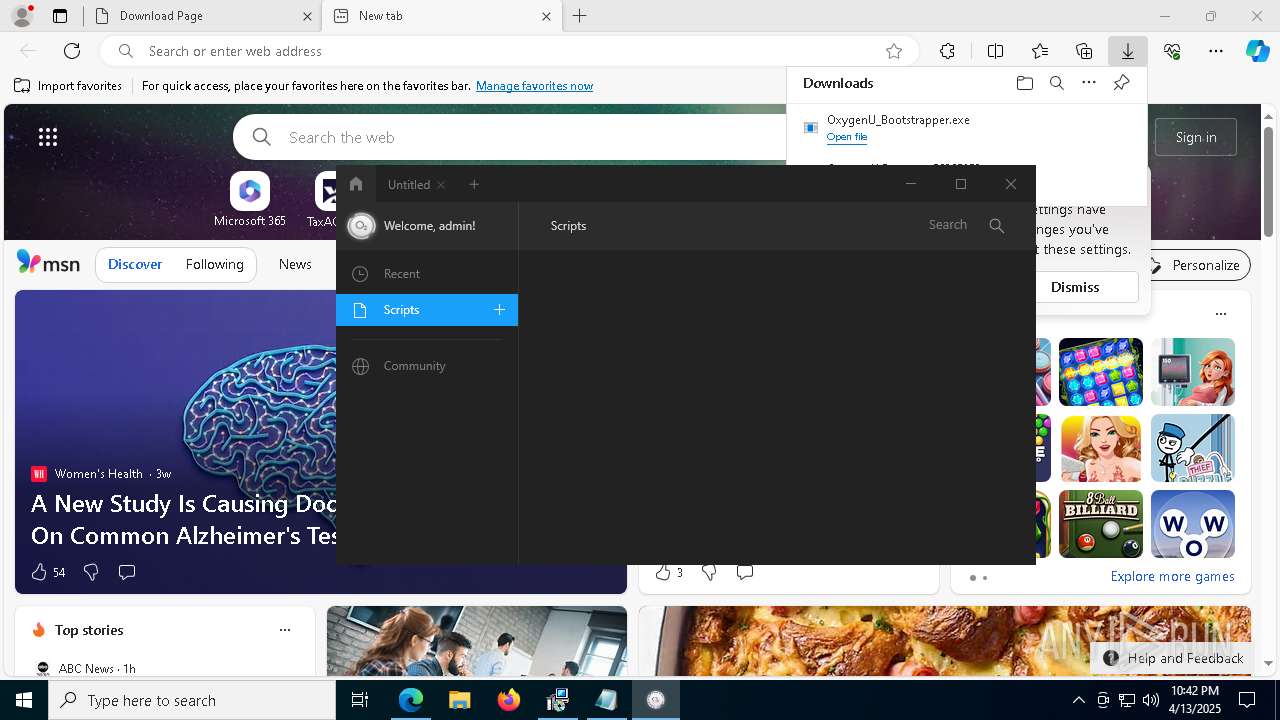
Task: Open the Microsoft 365 shortcut
Action: coord(250,199)
